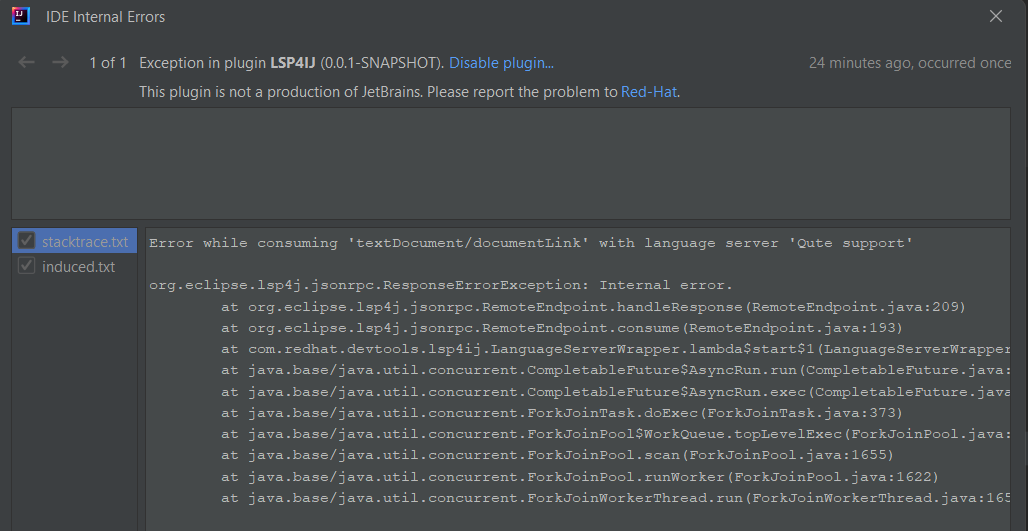Follow the Red-Hat report link

coord(648,92)
